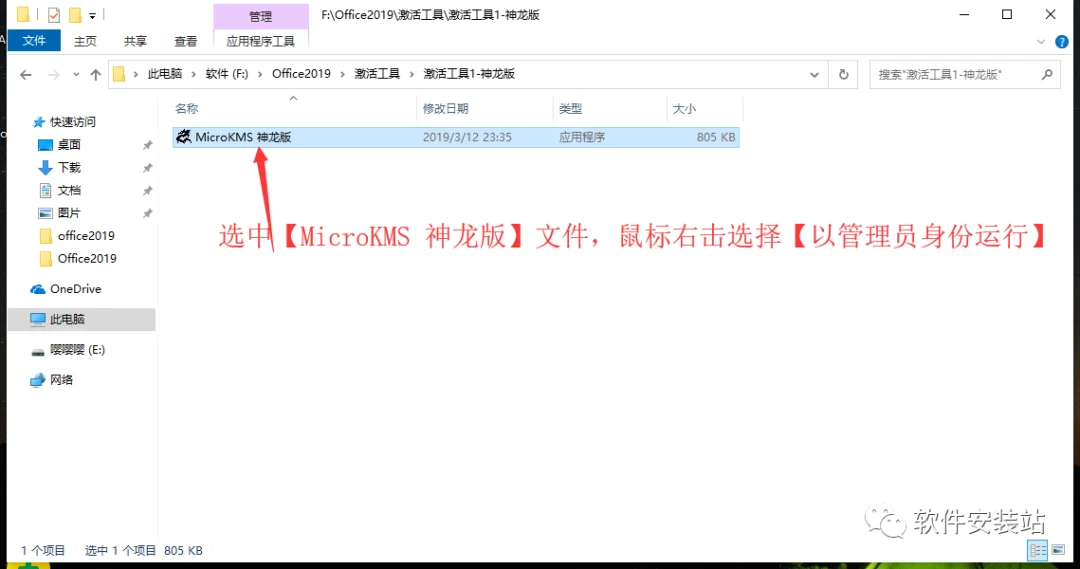Screen dimensions: 1080x569
Task: Click the pin icon beside 文档
Action: 147,191
